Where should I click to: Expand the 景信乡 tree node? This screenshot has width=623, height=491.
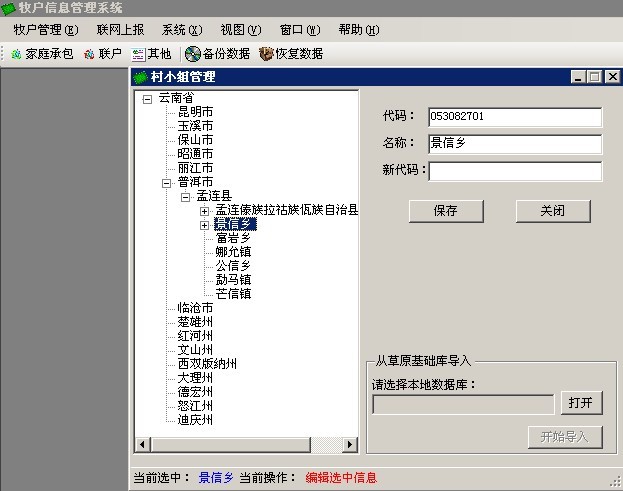205,225
